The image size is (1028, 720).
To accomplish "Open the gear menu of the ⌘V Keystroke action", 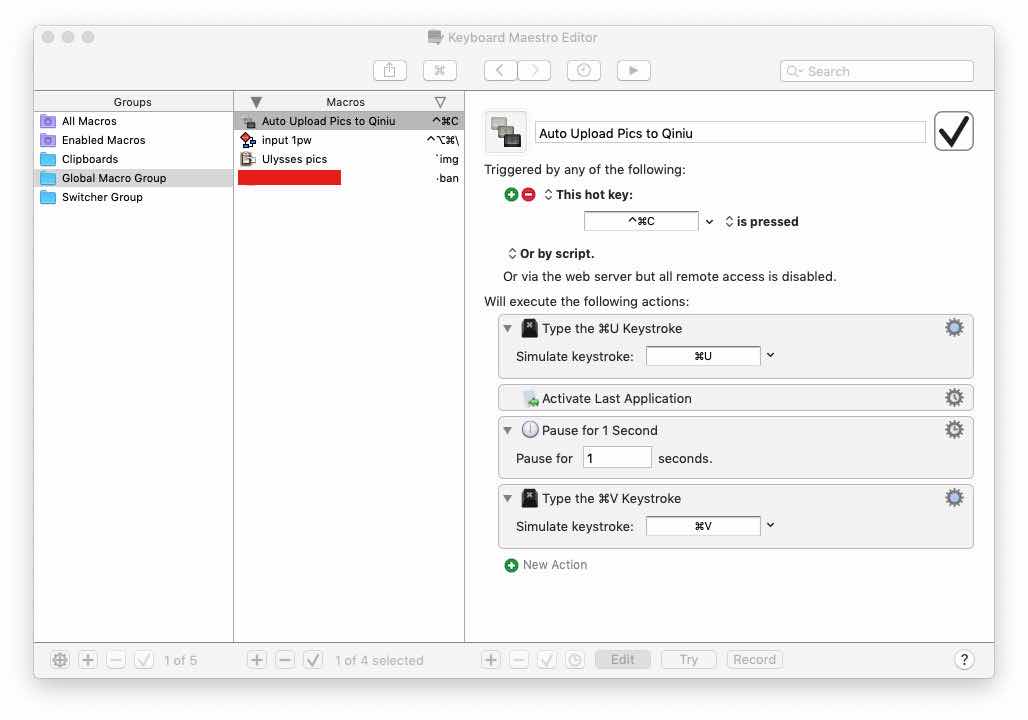I will coord(954,498).
